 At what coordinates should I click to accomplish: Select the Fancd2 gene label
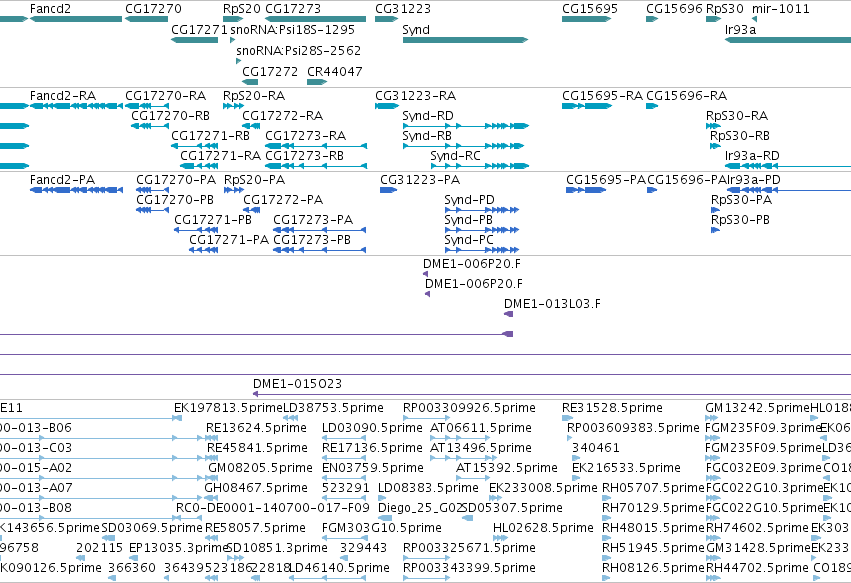pos(50,9)
